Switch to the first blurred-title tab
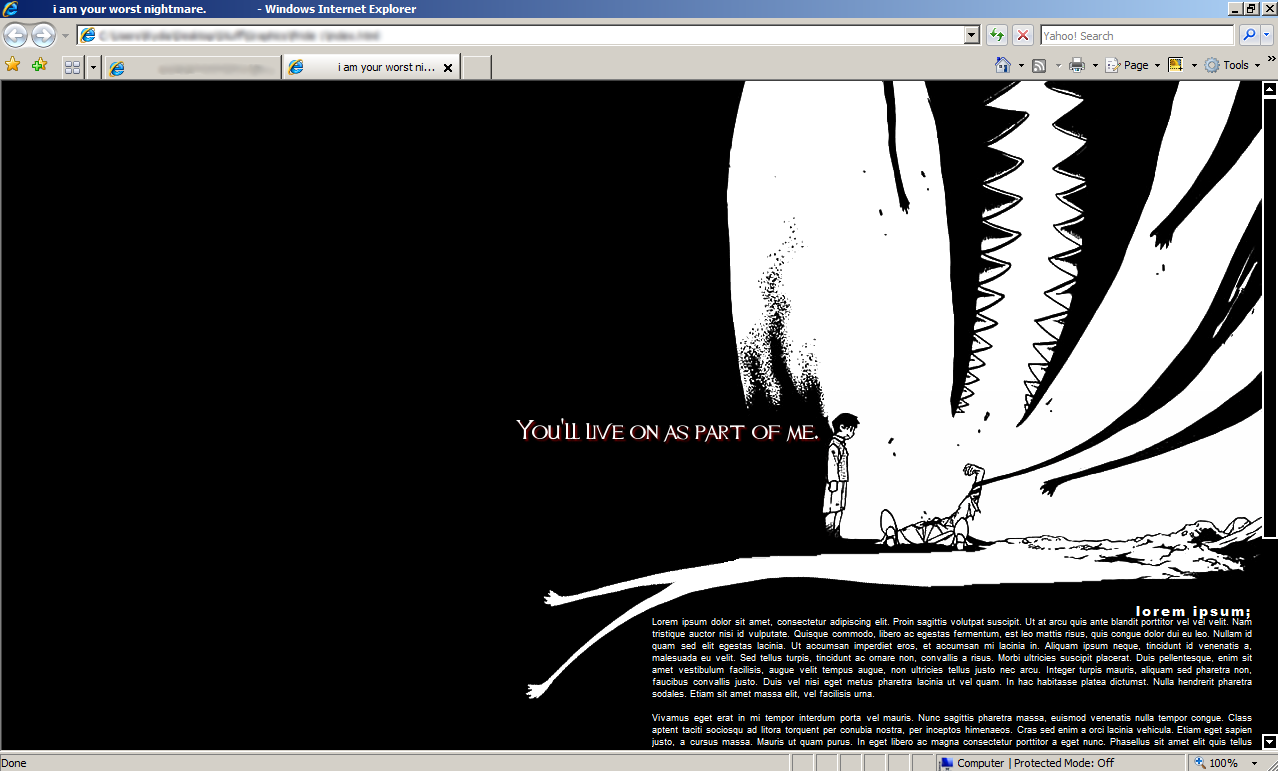Viewport: 1278px width, 771px height. [192, 67]
